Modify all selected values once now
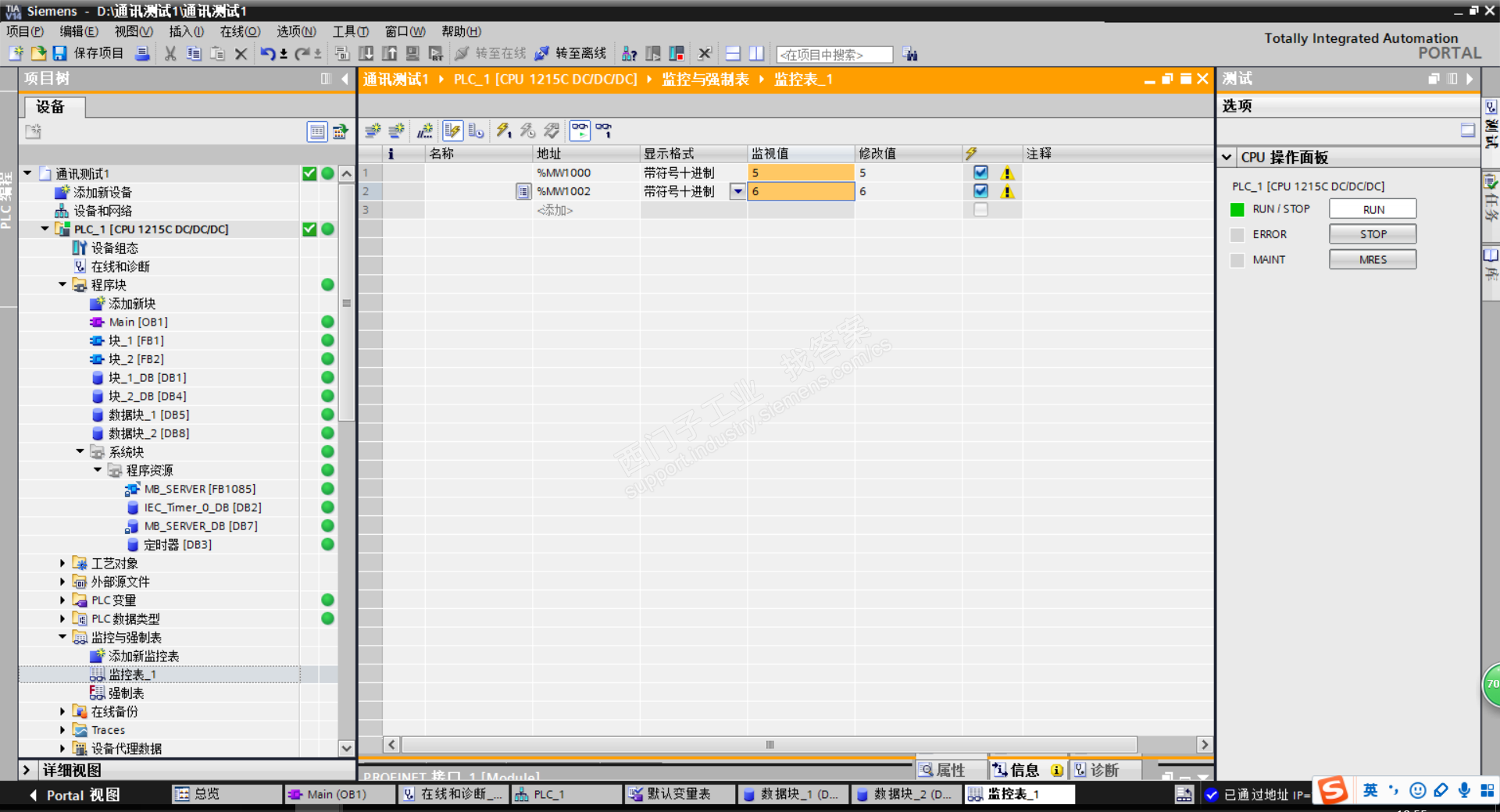1500x812 pixels. pyautogui.click(x=504, y=130)
